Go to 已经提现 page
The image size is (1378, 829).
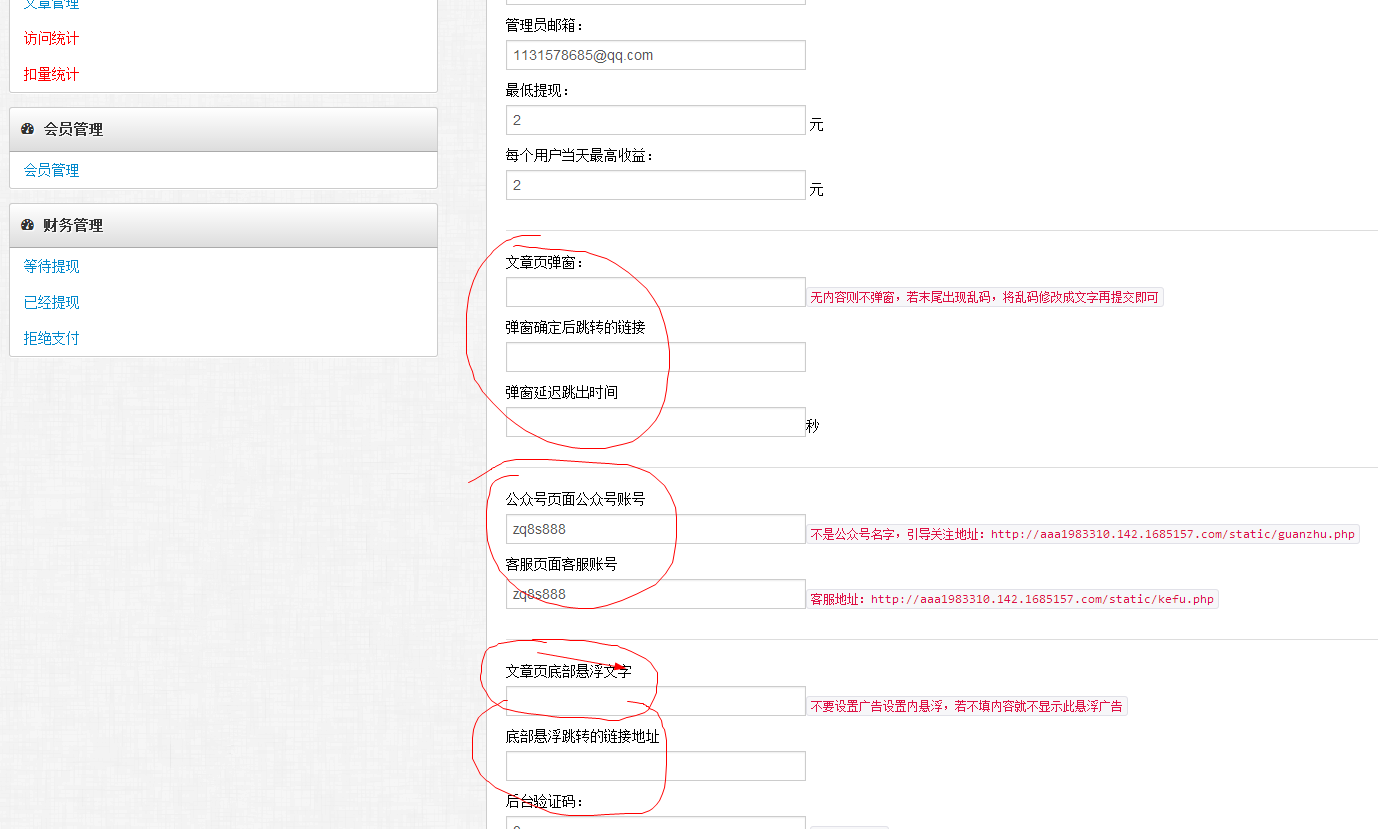point(51,302)
